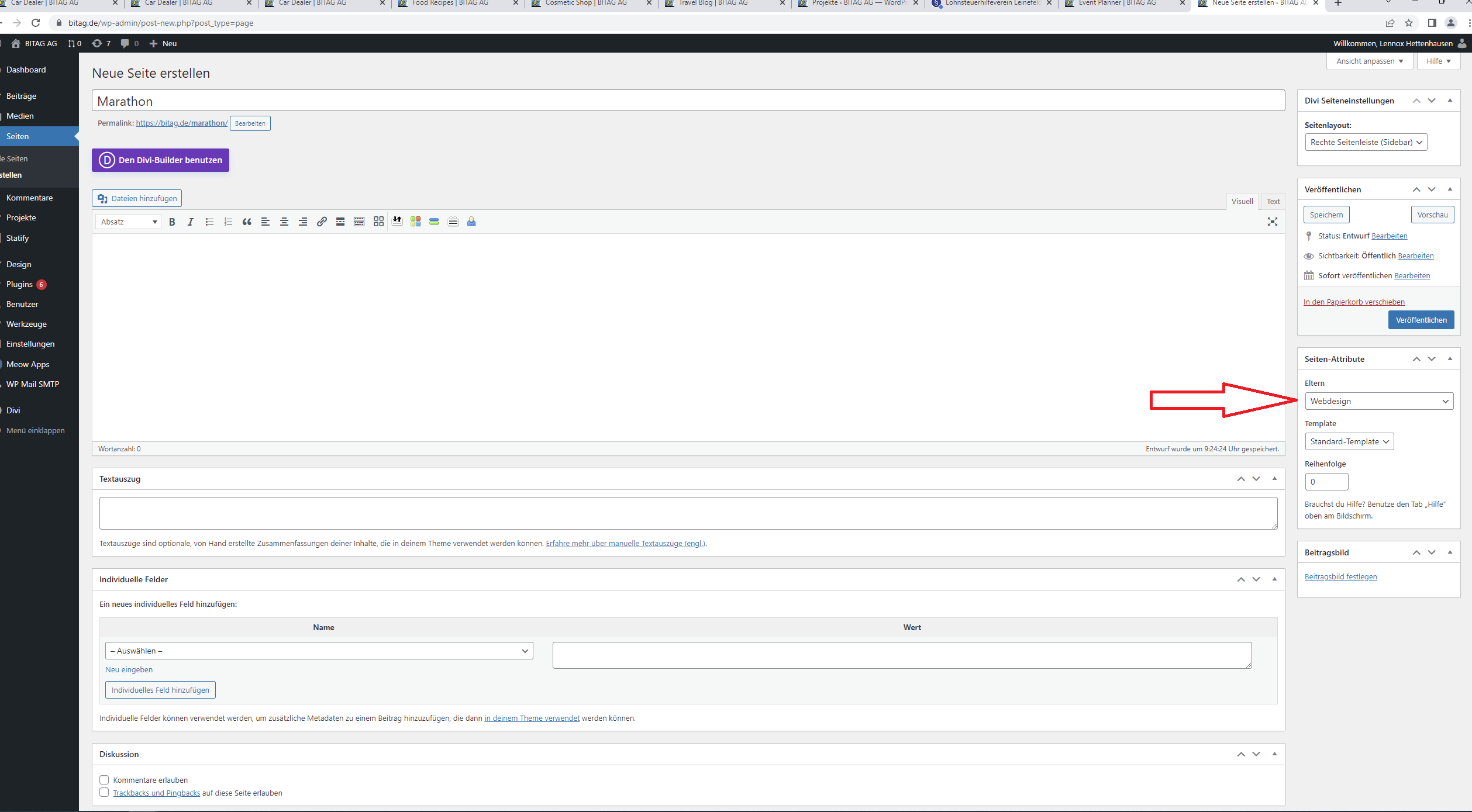
Task: Toggle fullscreen distraction-free writing mode
Action: click(1273, 222)
